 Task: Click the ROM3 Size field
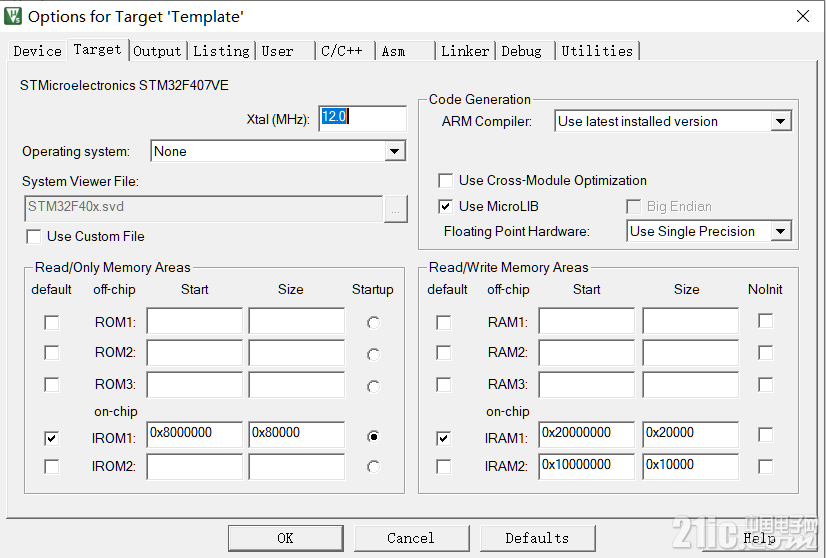pos(297,385)
